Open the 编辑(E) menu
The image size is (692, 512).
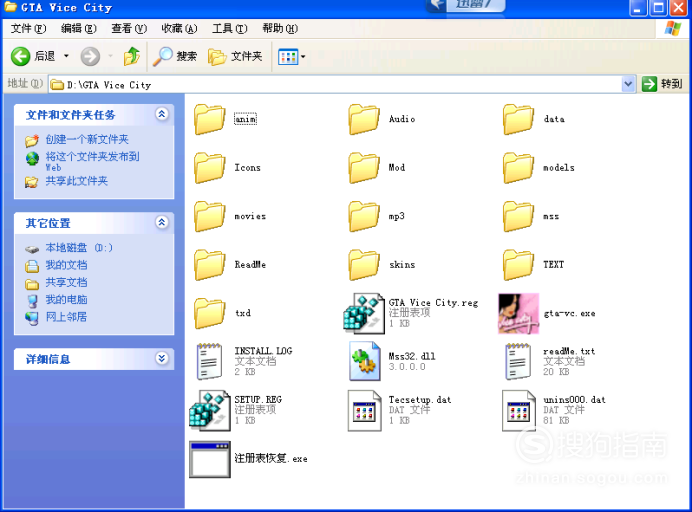tap(79, 29)
